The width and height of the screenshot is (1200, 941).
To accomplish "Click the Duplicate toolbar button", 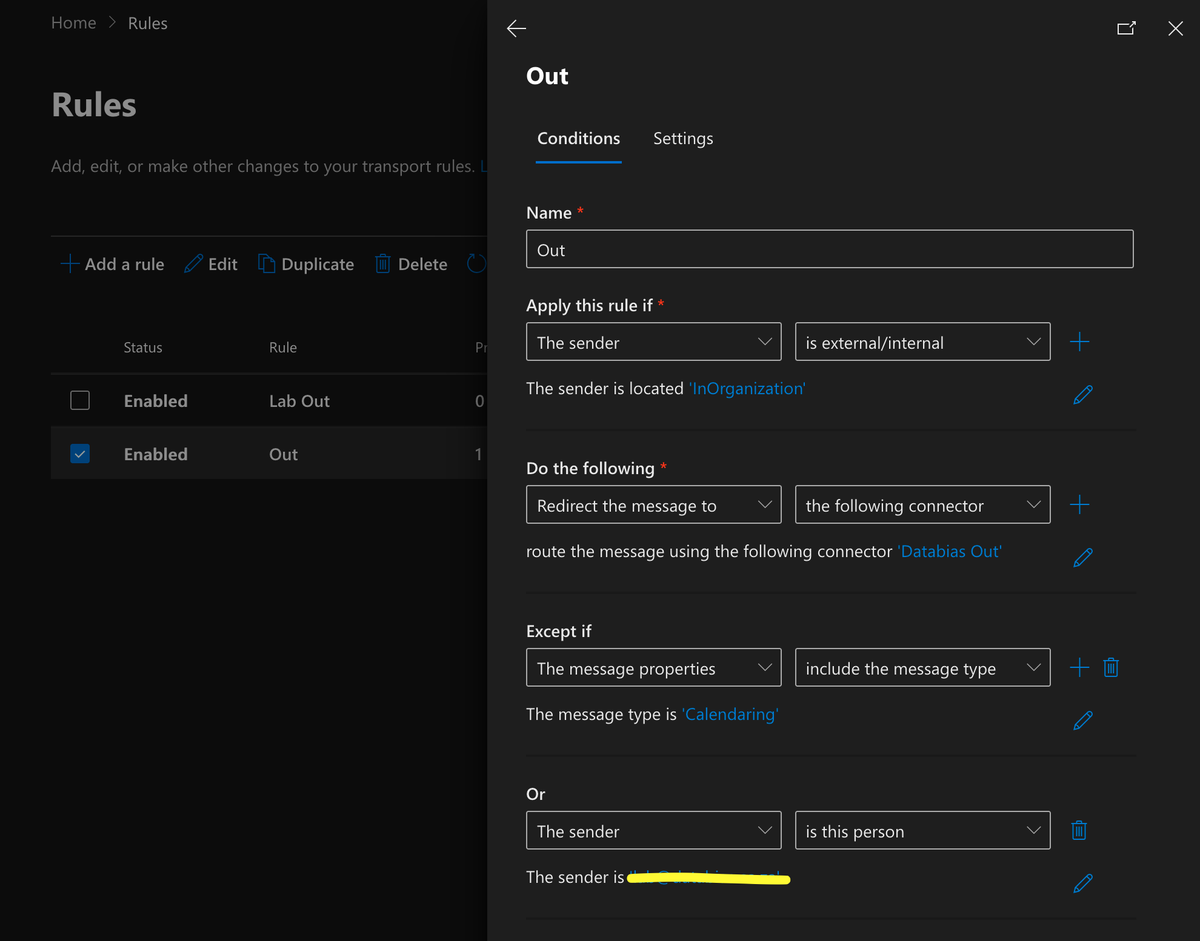I will tap(306, 264).
